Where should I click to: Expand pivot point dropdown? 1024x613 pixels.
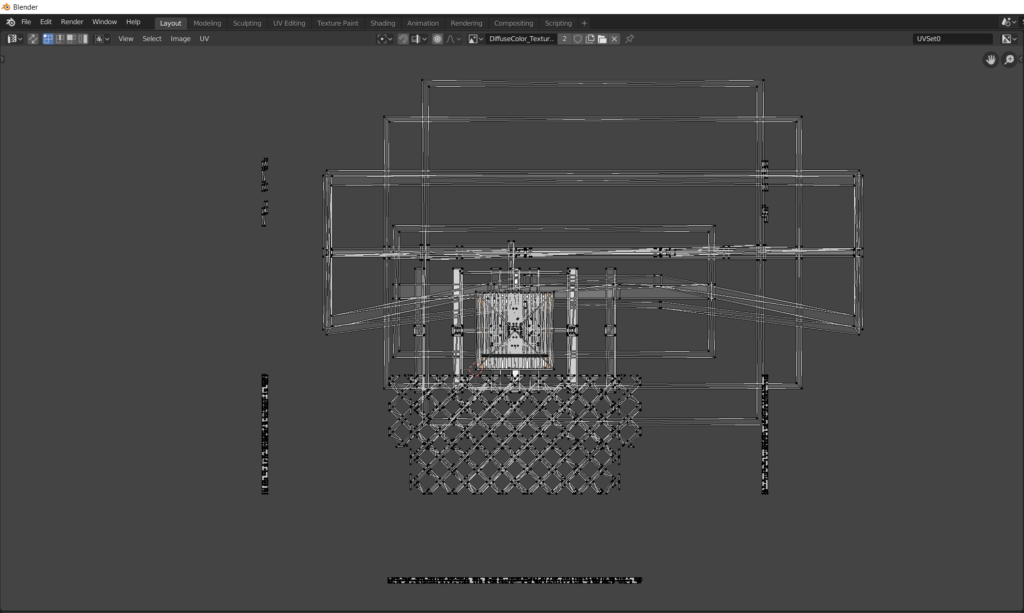coord(384,39)
